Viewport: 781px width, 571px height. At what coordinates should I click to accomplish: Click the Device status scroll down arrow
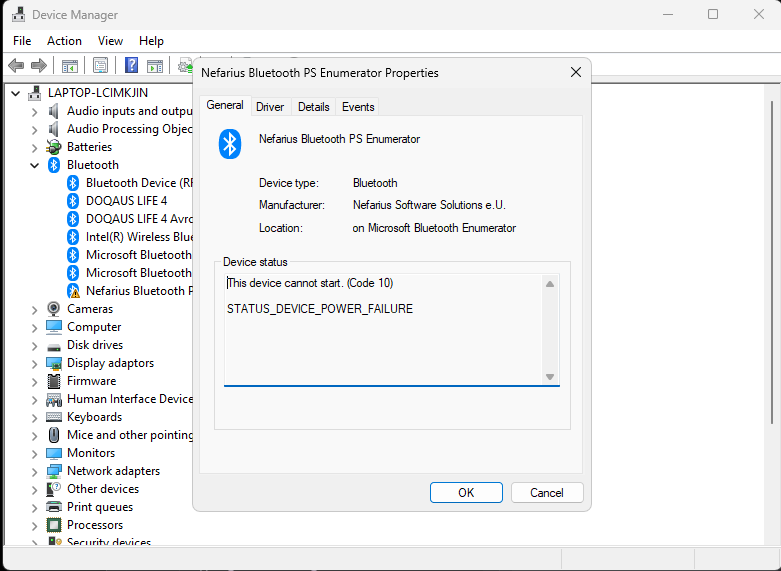[x=550, y=377]
